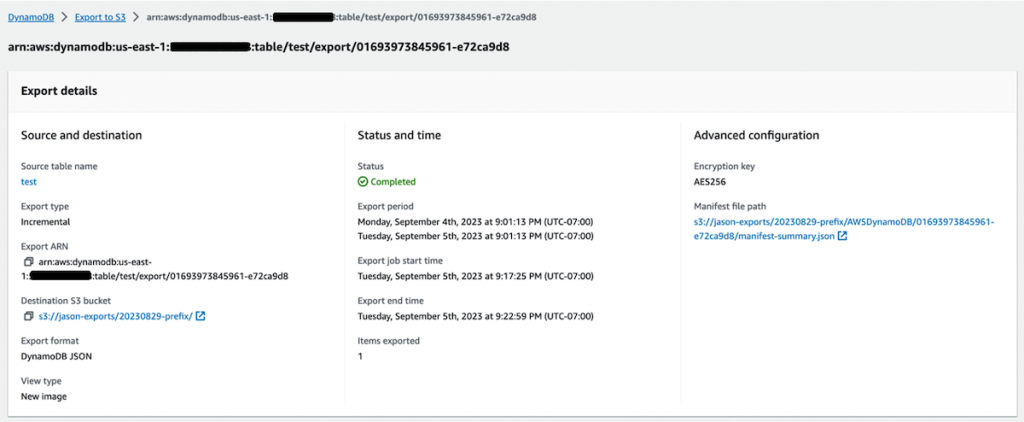Open s3://jason-exports/20230829-prefix/ bucket link
The width and height of the screenshot is (1024, 422).
coord(116,316)
